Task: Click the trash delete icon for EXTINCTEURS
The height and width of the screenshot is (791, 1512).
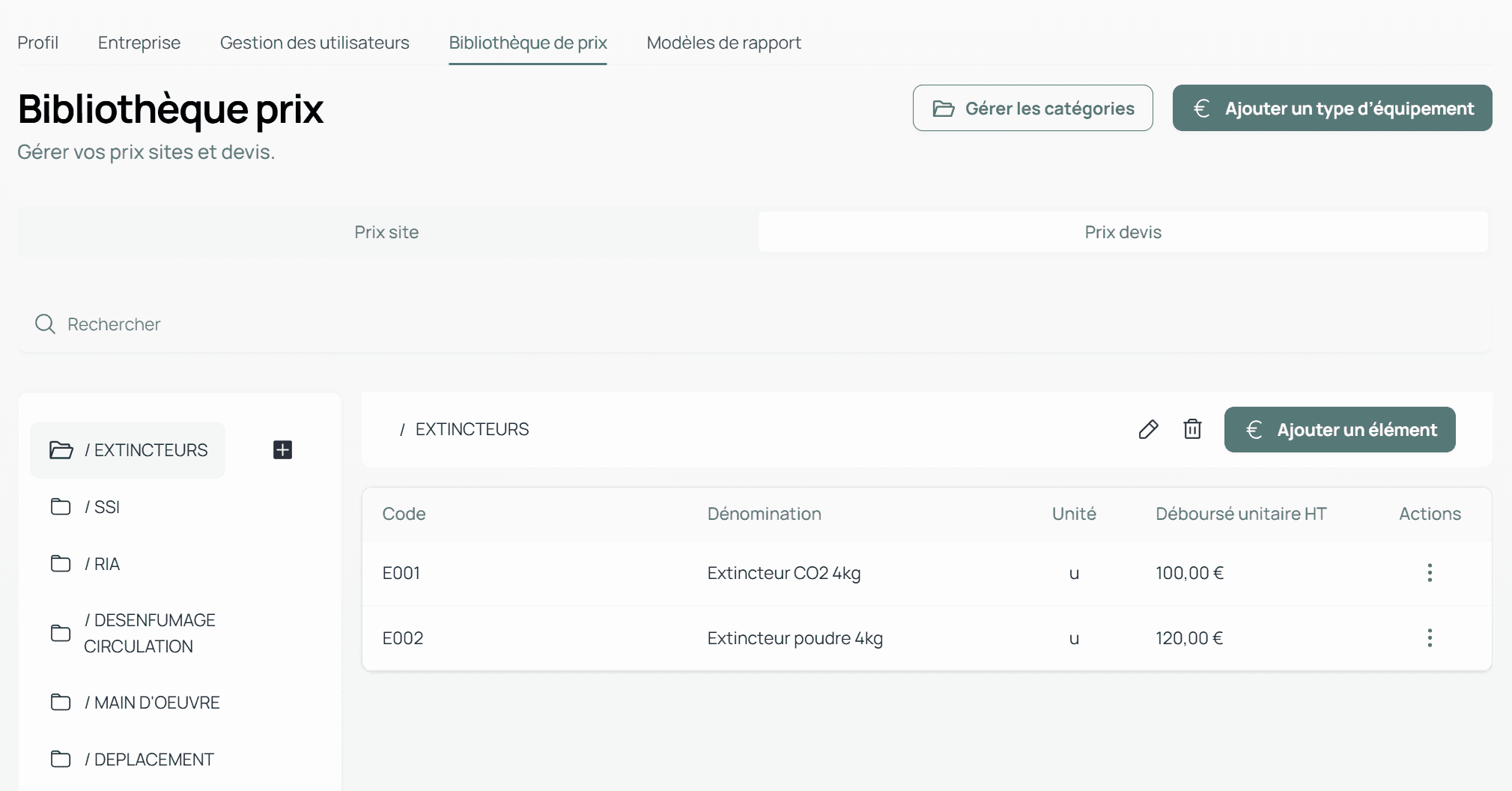Action: pyautogui.click(x=1192, y=429)
